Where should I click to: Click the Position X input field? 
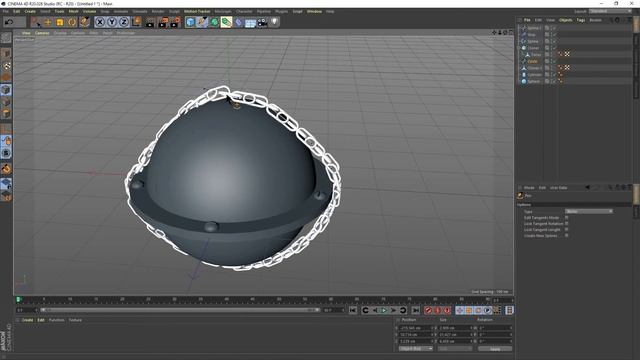[x=416, y=328]
